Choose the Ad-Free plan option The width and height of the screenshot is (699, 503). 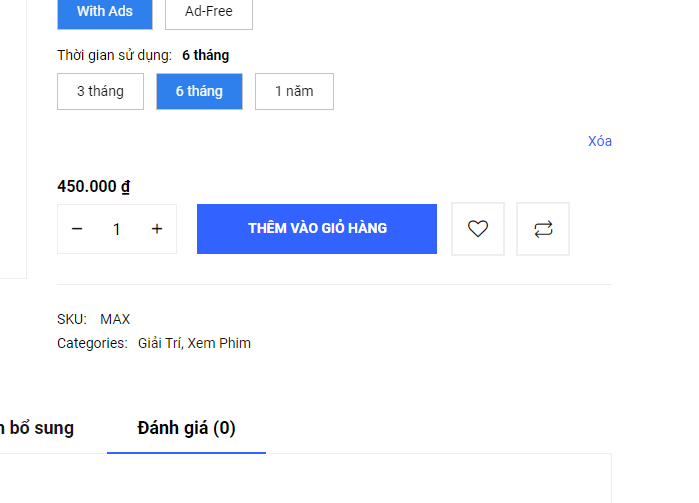coord(209,12)
